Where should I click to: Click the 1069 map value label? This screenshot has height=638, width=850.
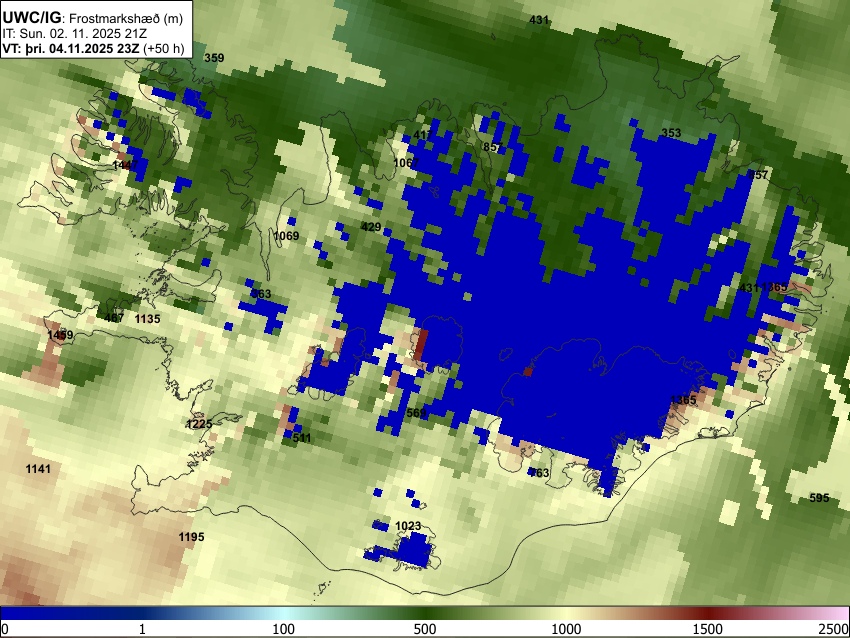click(286, 236)
